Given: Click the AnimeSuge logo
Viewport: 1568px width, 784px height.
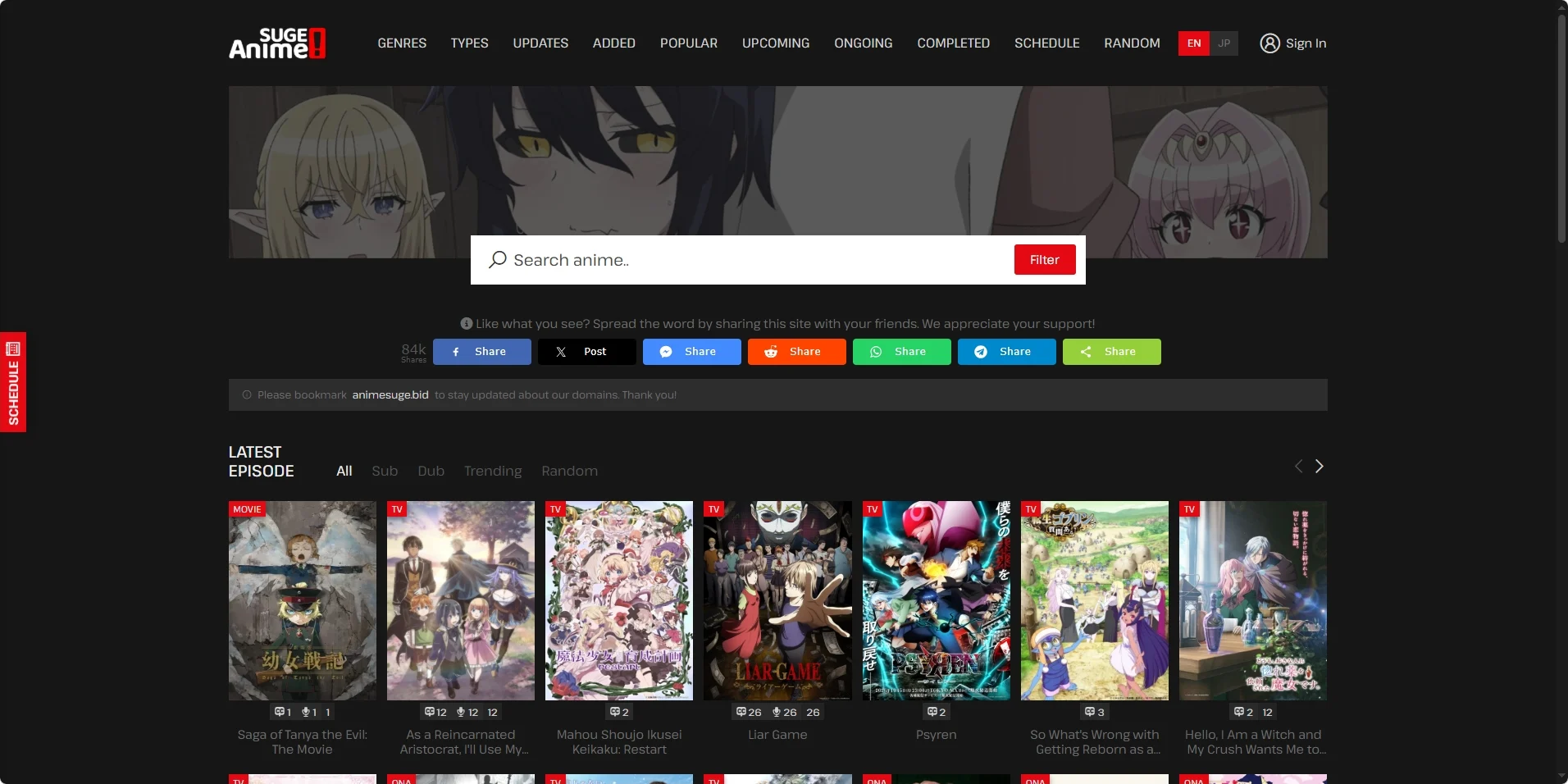Looking at the screenshot, I should (277, 43).
